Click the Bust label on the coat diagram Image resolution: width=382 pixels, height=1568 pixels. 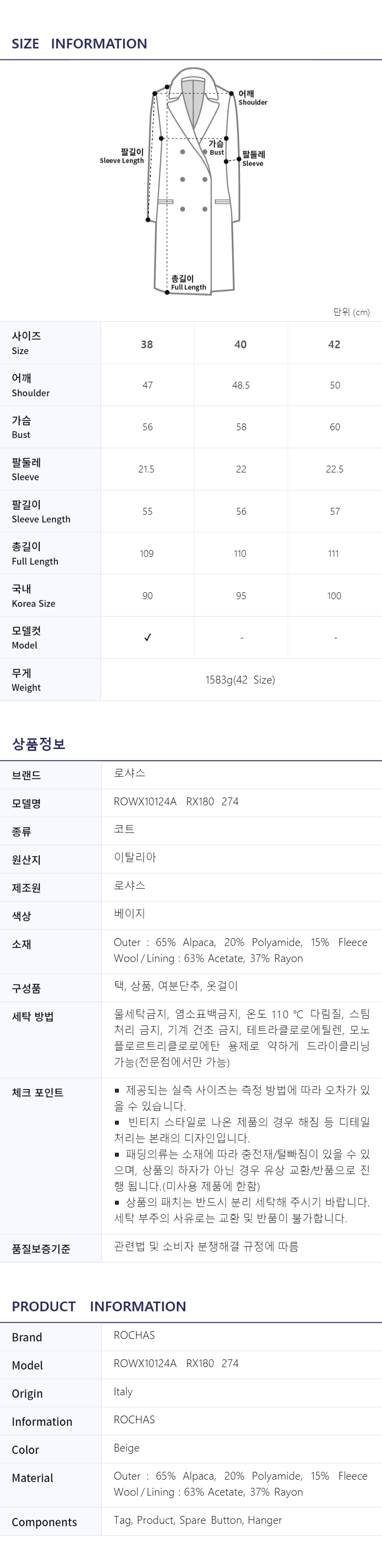click(x=217, y=147)
